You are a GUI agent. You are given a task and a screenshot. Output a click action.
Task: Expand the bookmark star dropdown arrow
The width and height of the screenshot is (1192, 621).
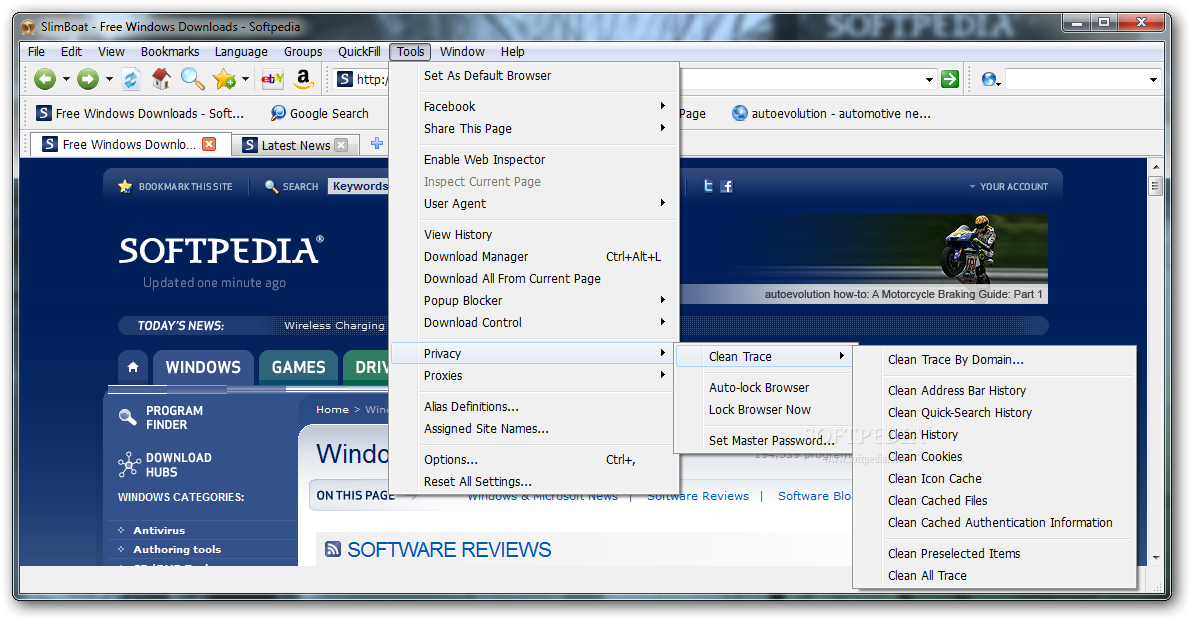click(245, 79)
